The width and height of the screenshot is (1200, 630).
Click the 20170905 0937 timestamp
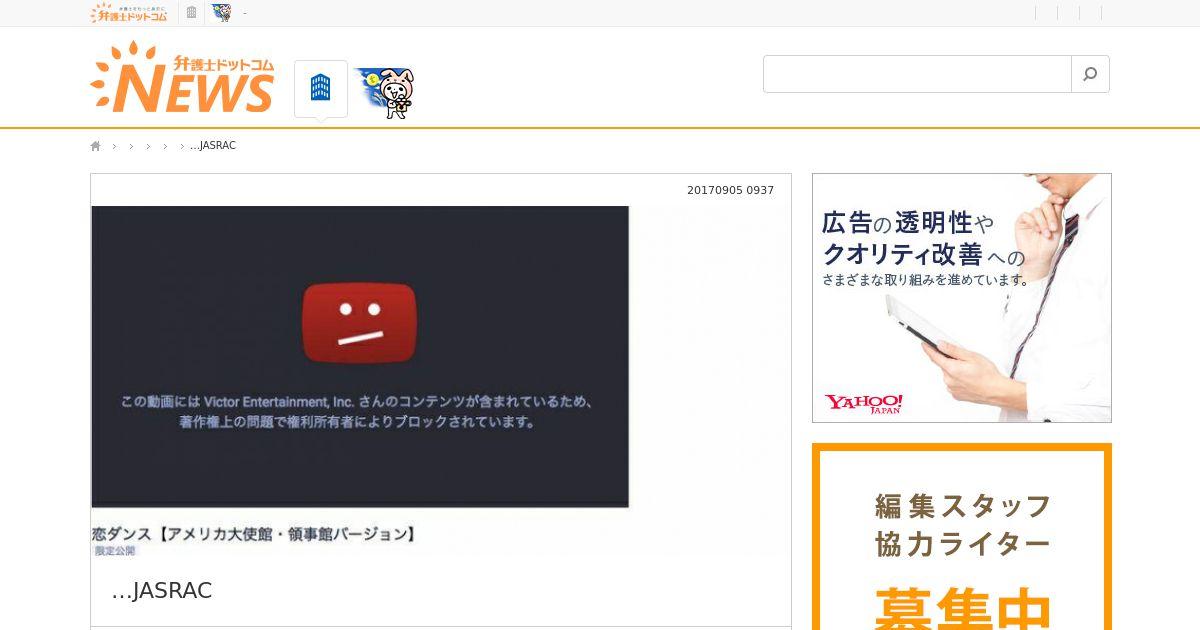(x=730, y=190)
